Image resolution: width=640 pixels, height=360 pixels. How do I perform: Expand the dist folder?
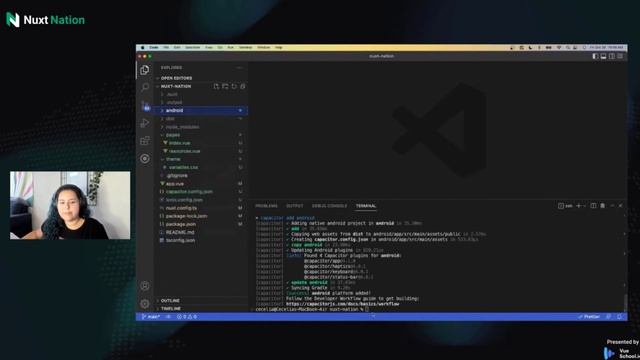click(200, 119)
